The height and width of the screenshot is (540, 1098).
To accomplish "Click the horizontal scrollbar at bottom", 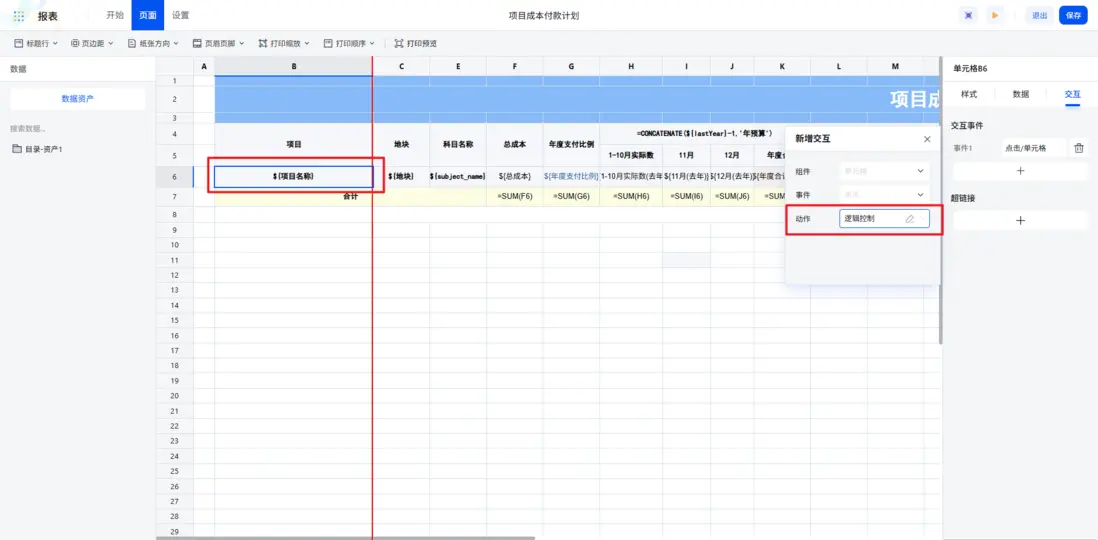I will pyautogui.click(x=345, y=538).
